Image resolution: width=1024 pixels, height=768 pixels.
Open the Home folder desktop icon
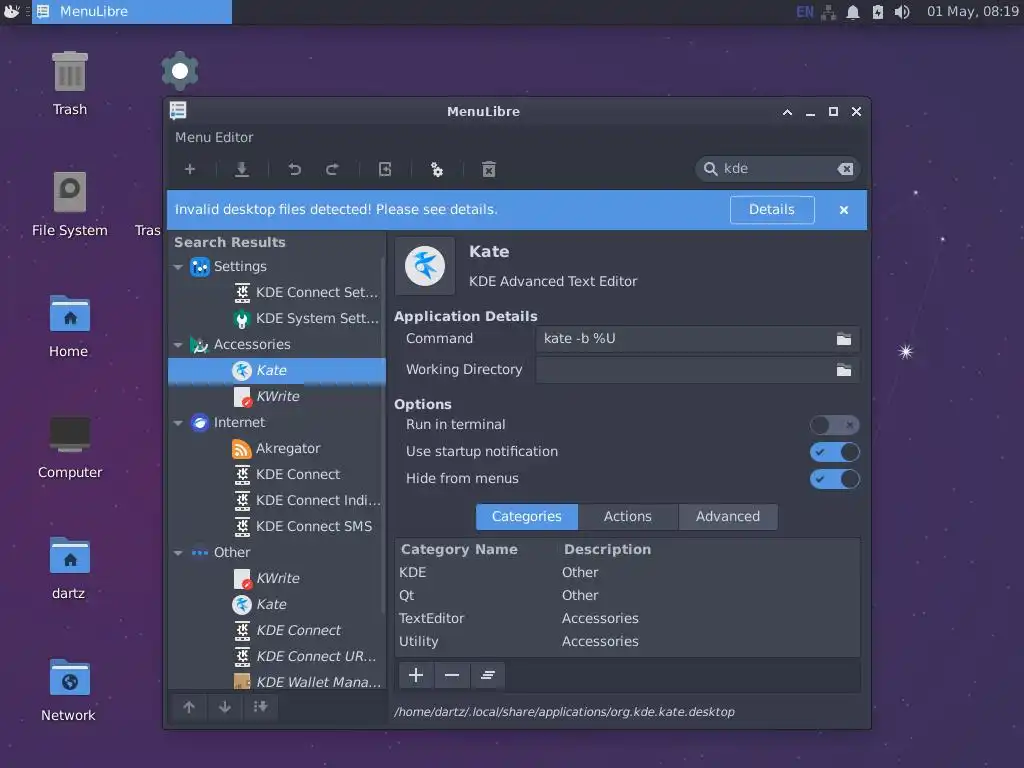click(x=69, y=325)
